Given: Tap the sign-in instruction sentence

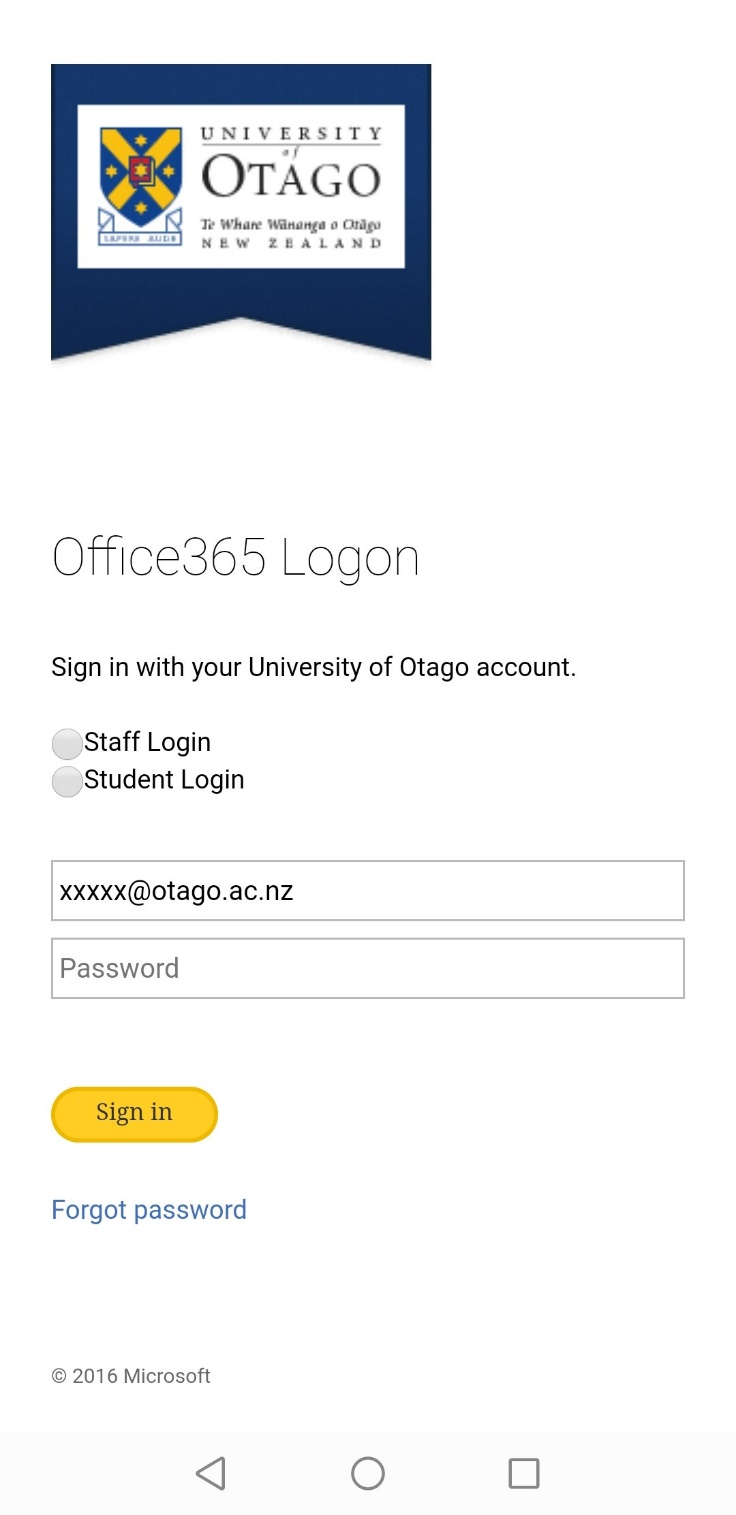Looking at the screenshot, I should (x=314, y=667).
